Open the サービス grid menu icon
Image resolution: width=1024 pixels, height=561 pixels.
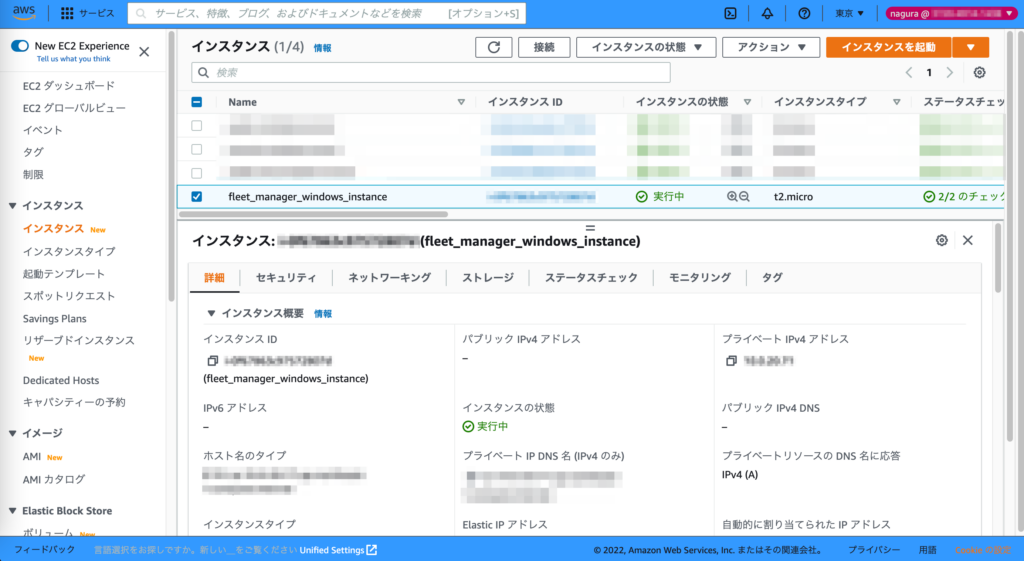pyautogui.click(x=67, y=13)
